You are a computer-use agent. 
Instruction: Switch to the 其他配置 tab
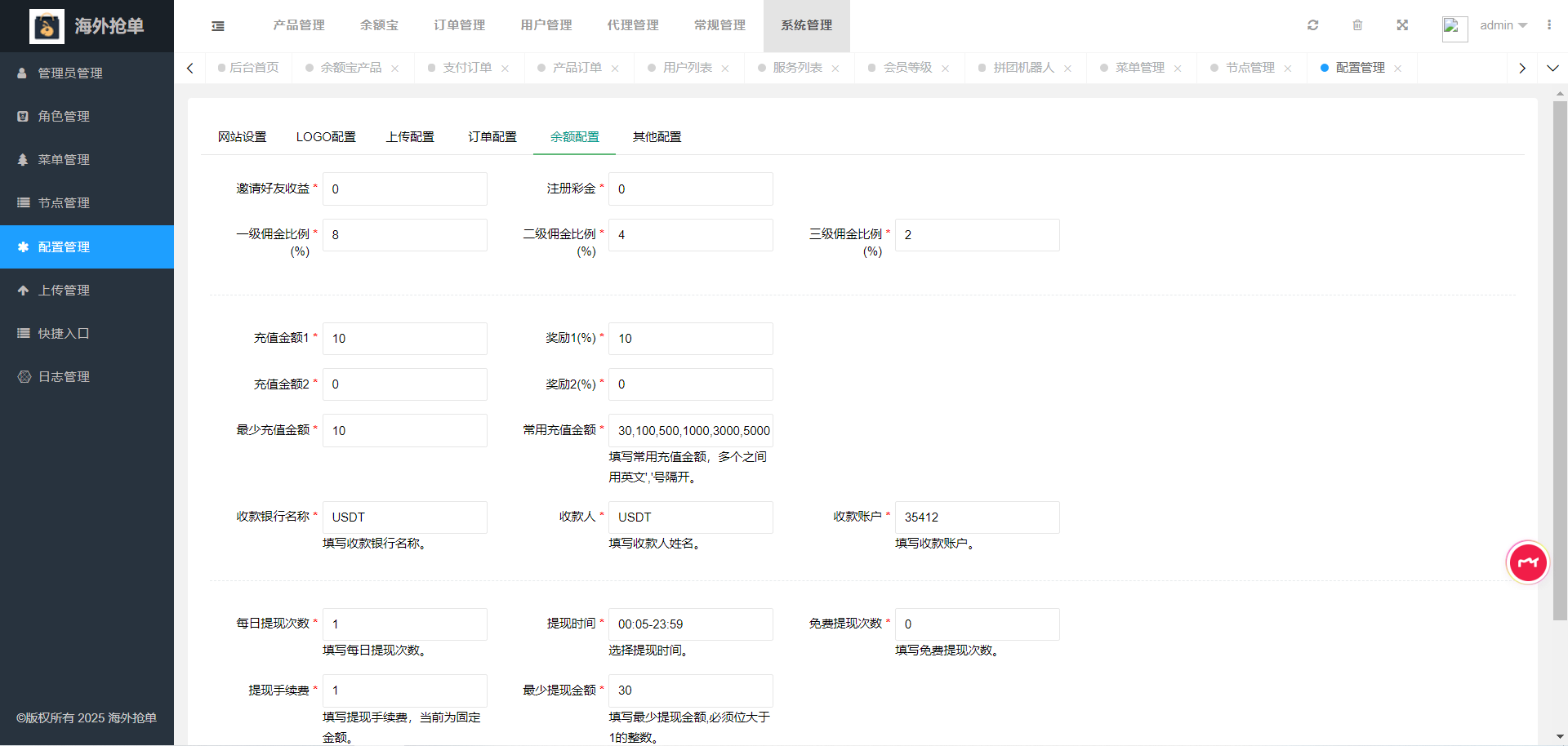(x=657, y=137)
